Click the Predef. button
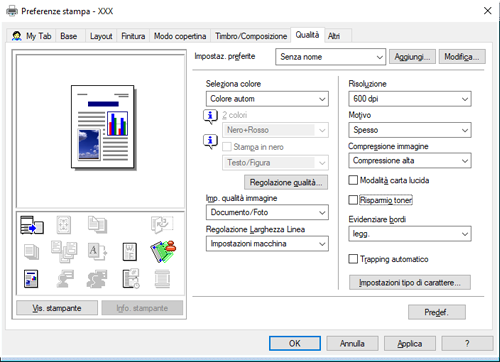This screenshot has height=362, width=500. click(x=437, y=312)
